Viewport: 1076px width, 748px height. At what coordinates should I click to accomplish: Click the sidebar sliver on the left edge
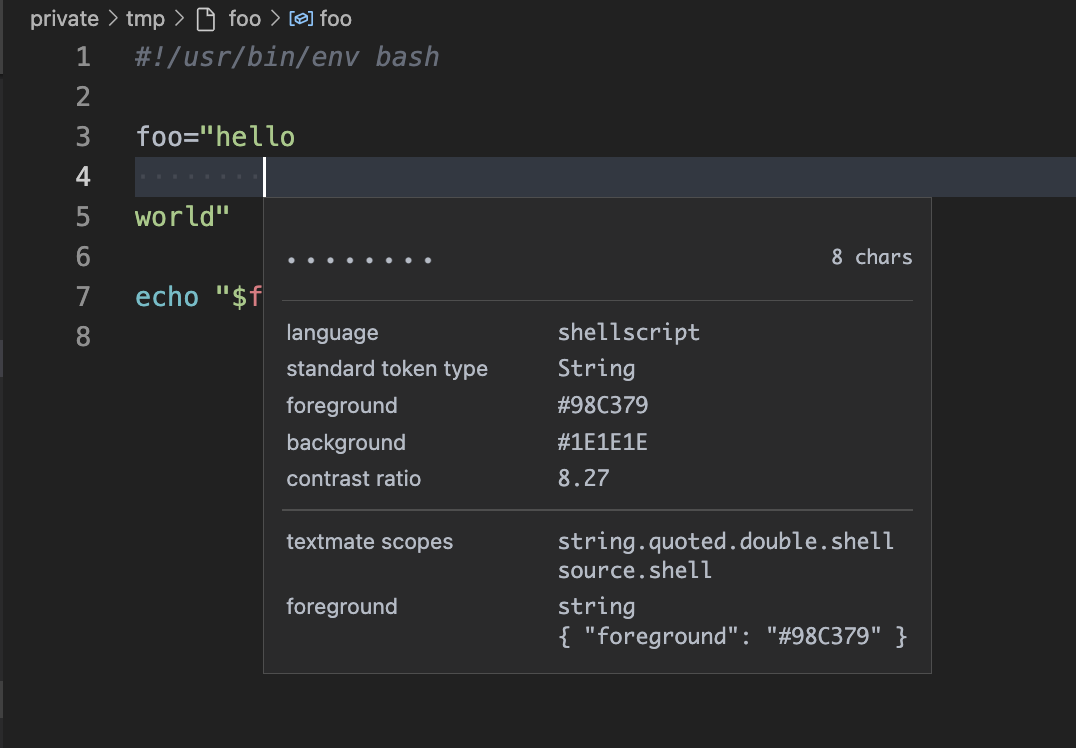3,360
